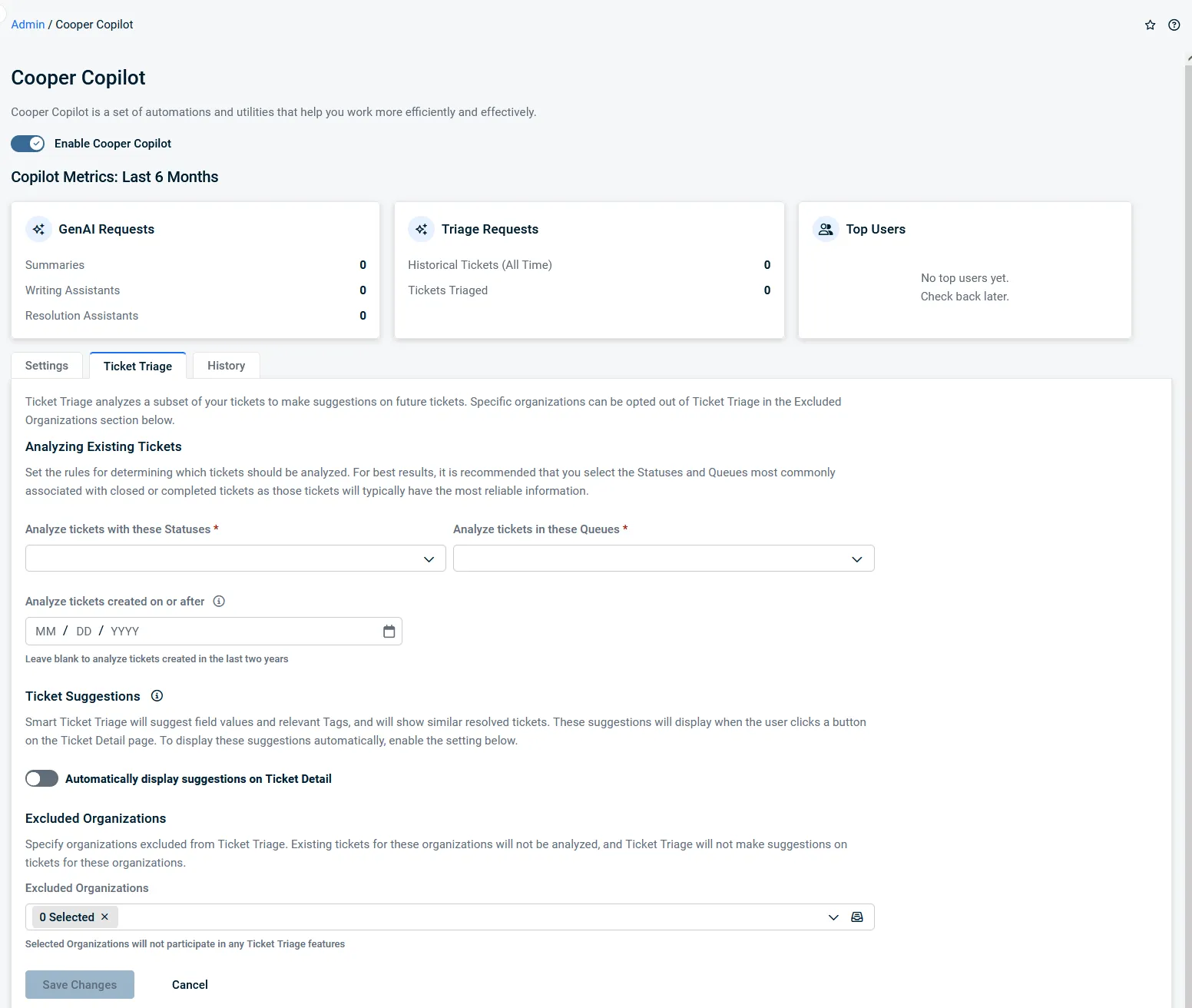The height and width of the screenshot is (1008, 1192).
Task: Click the Top Users people icon
Action: pyautogui.click(x=826, y=230)
